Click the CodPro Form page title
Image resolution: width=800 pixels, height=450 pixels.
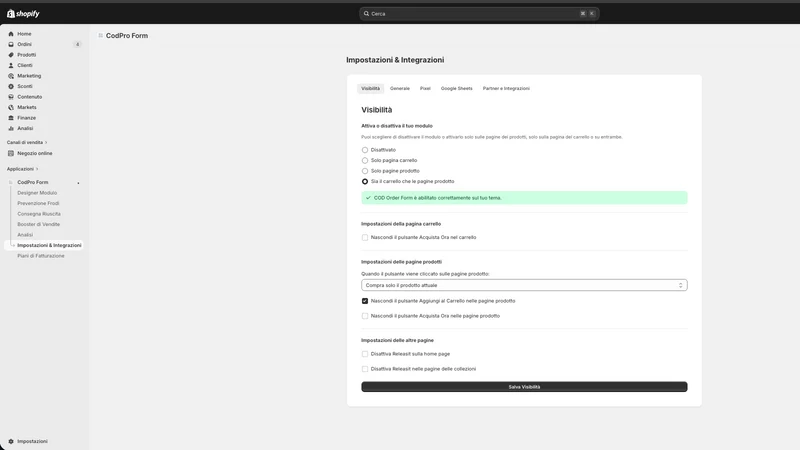127,36
